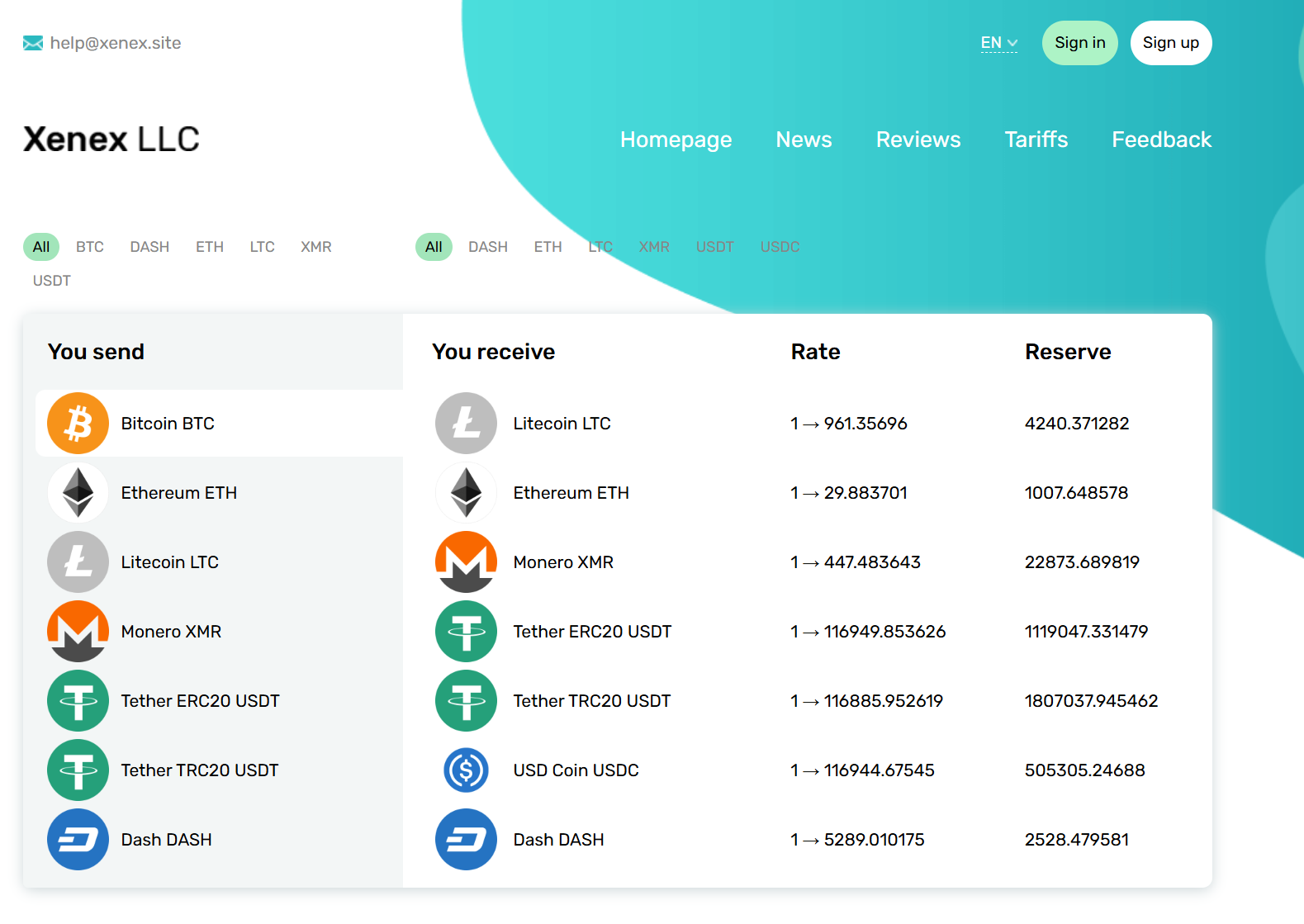Image resolution: width=1304 pixels, height=924 pixels.
Task: Click the Tether TRC20 reserve 1807037.945462
Action: pos(1092,701)
